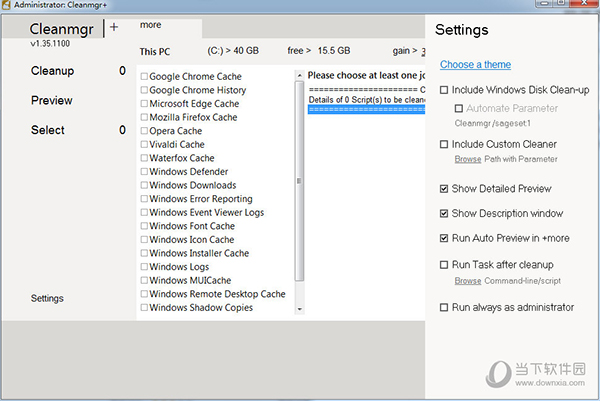Check Windows Shadow Copies

click(144, 307)
